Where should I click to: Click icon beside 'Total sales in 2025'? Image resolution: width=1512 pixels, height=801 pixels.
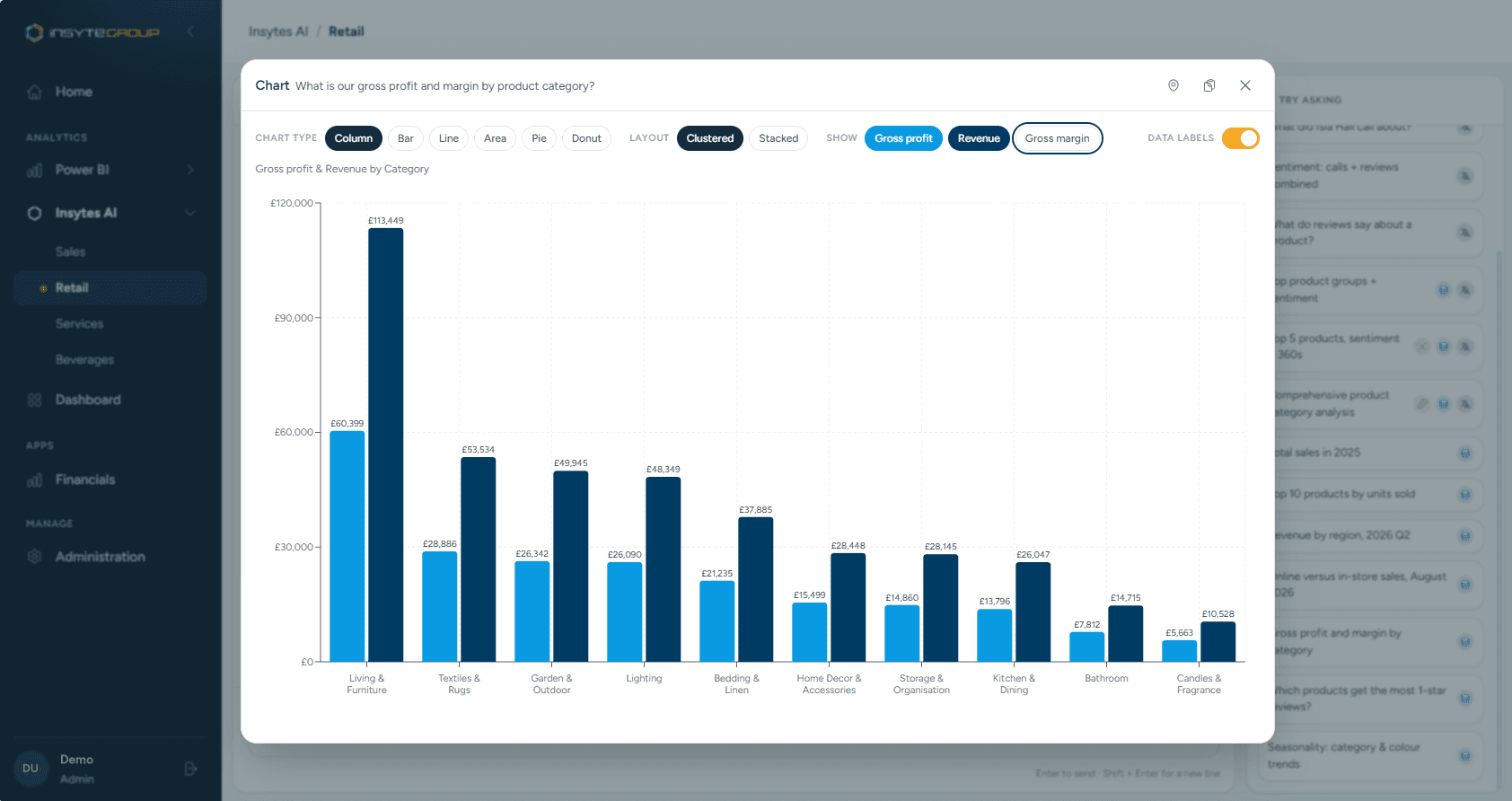tap(1464, 453)
